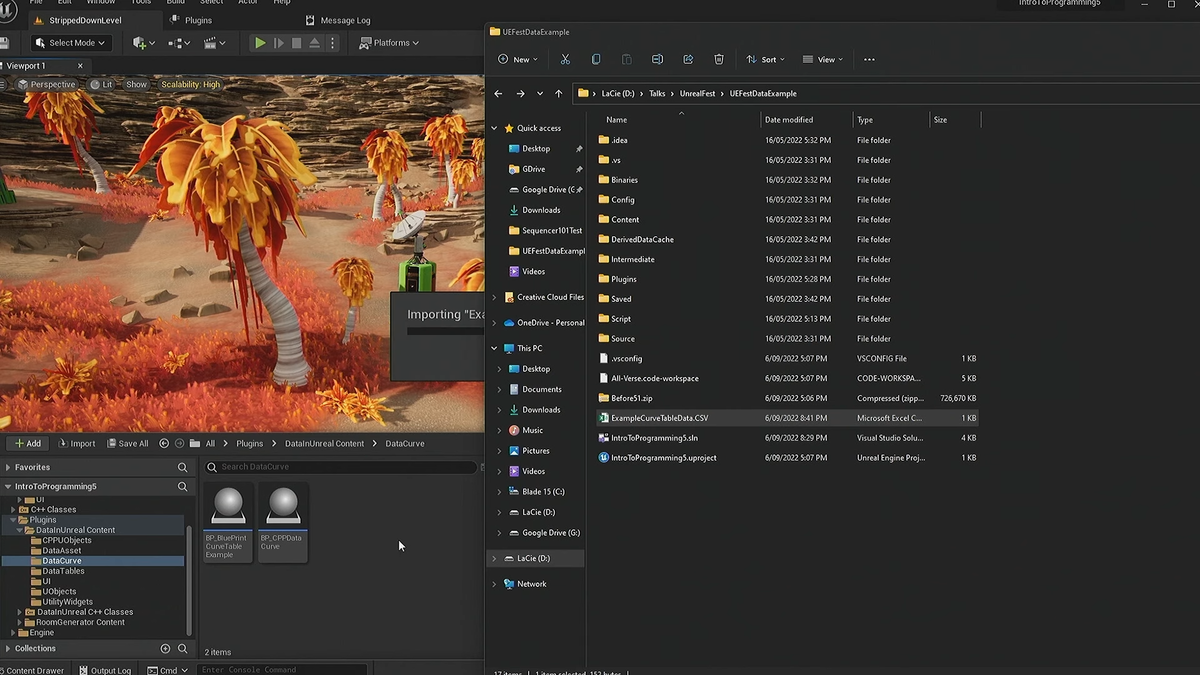Click the Perspective view button
This screenshot has width=1200, height=675.
47,85
